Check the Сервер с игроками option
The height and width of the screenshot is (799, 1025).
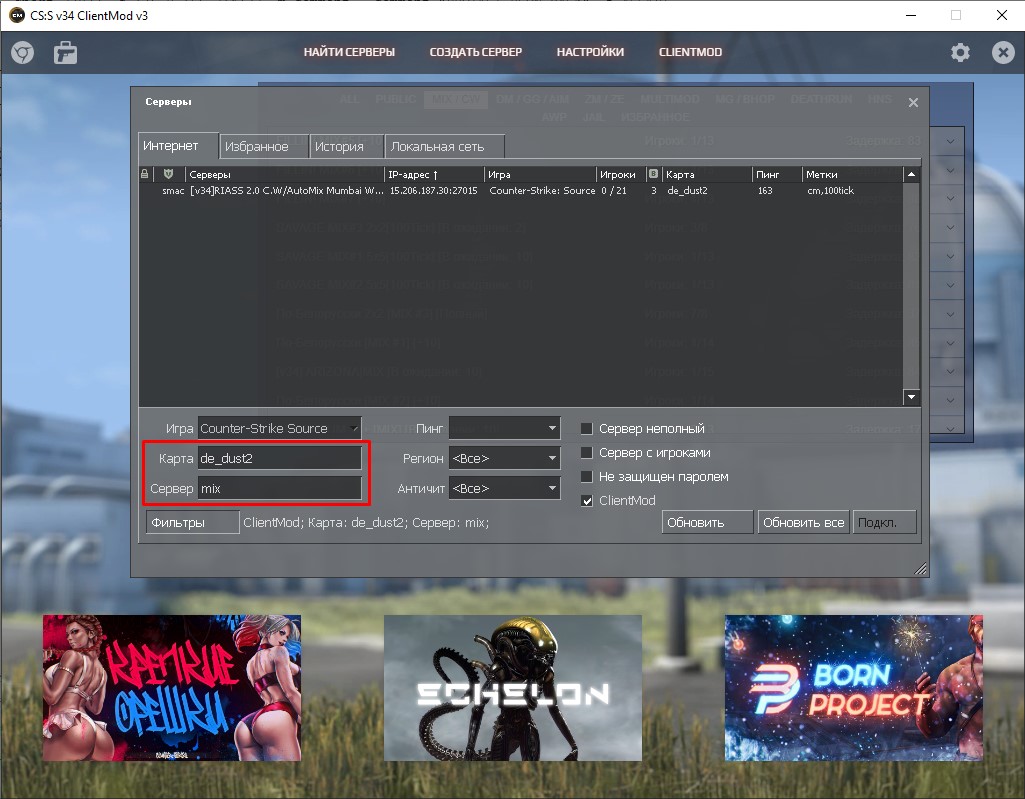(587, 453)
